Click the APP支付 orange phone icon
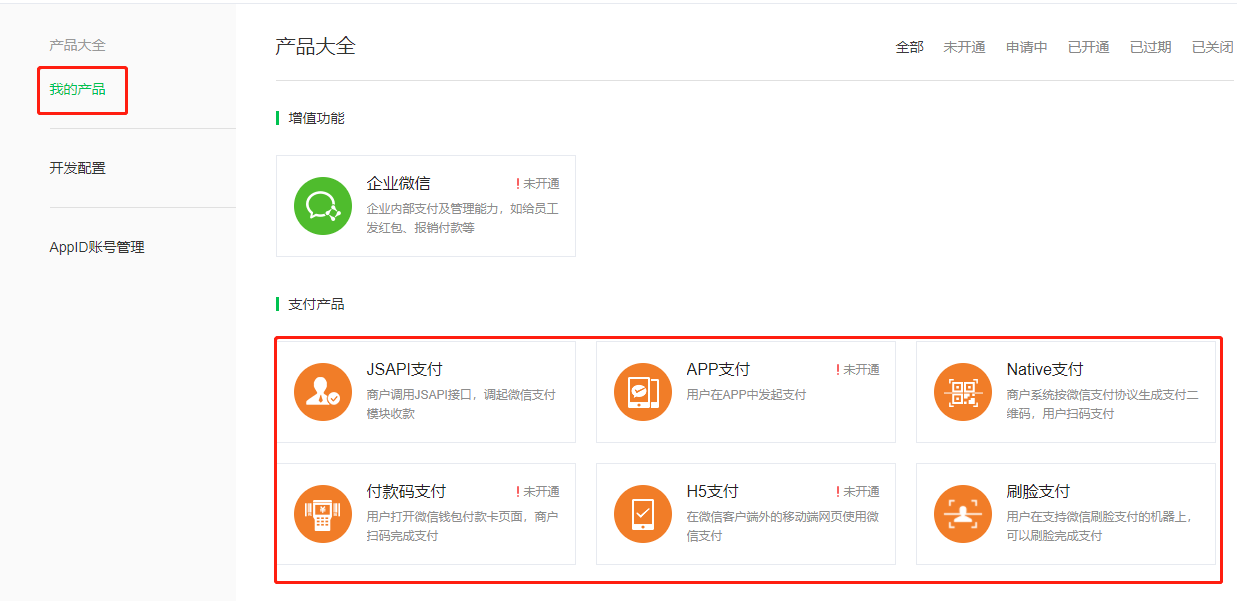1237x601 pixels. [x=643, y=391]
